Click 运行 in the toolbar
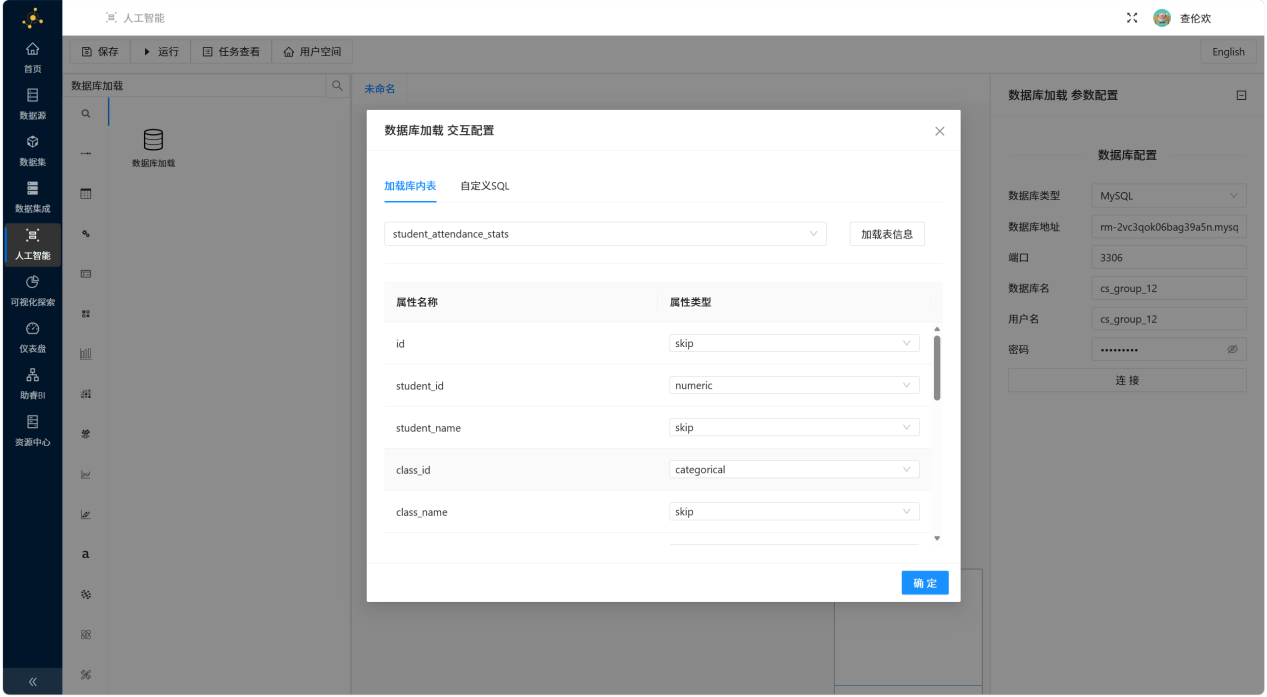 point(161,51)
